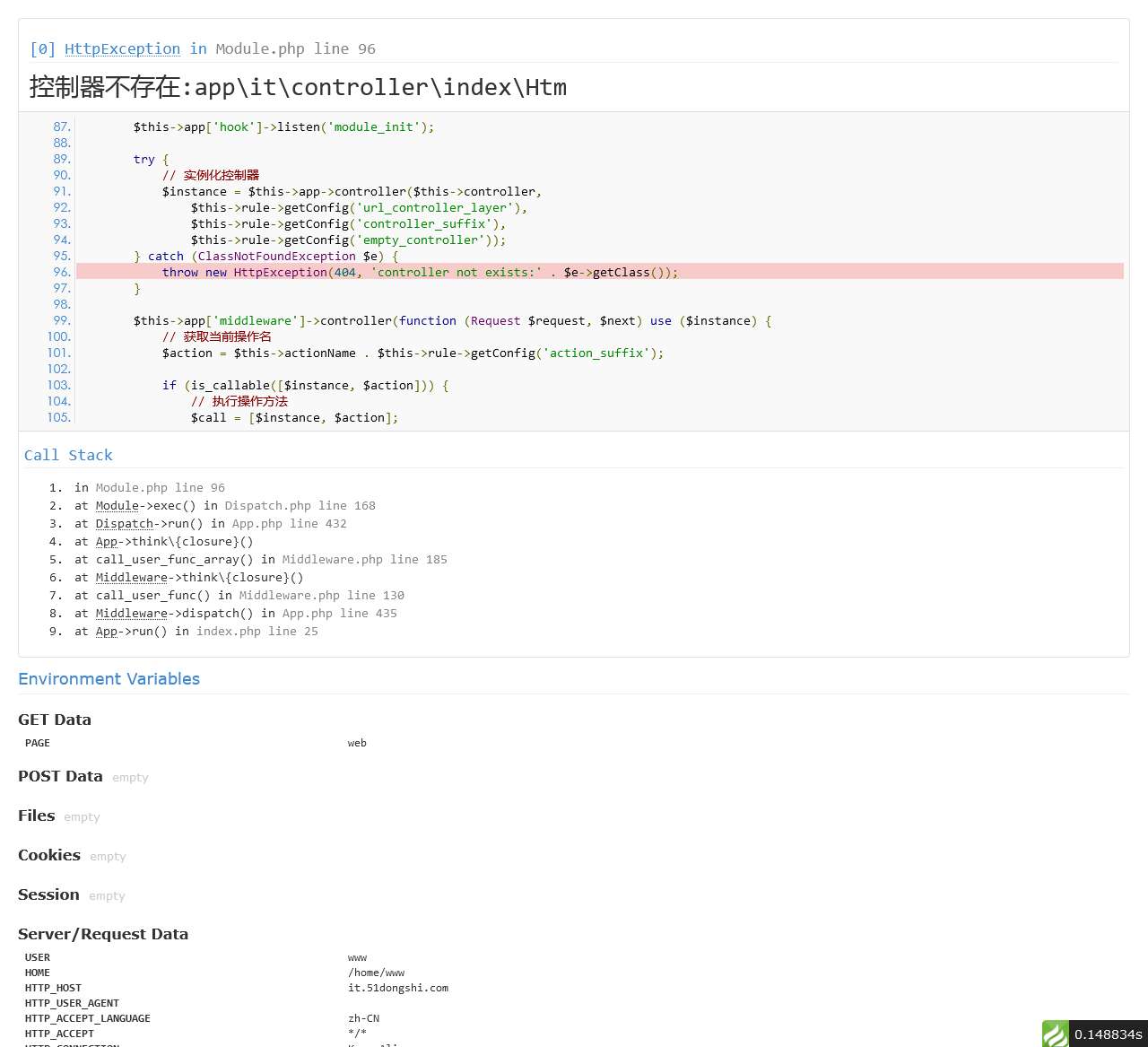Click the Environment Variables heading
1148x1047 pixels.
pos(109,678)
